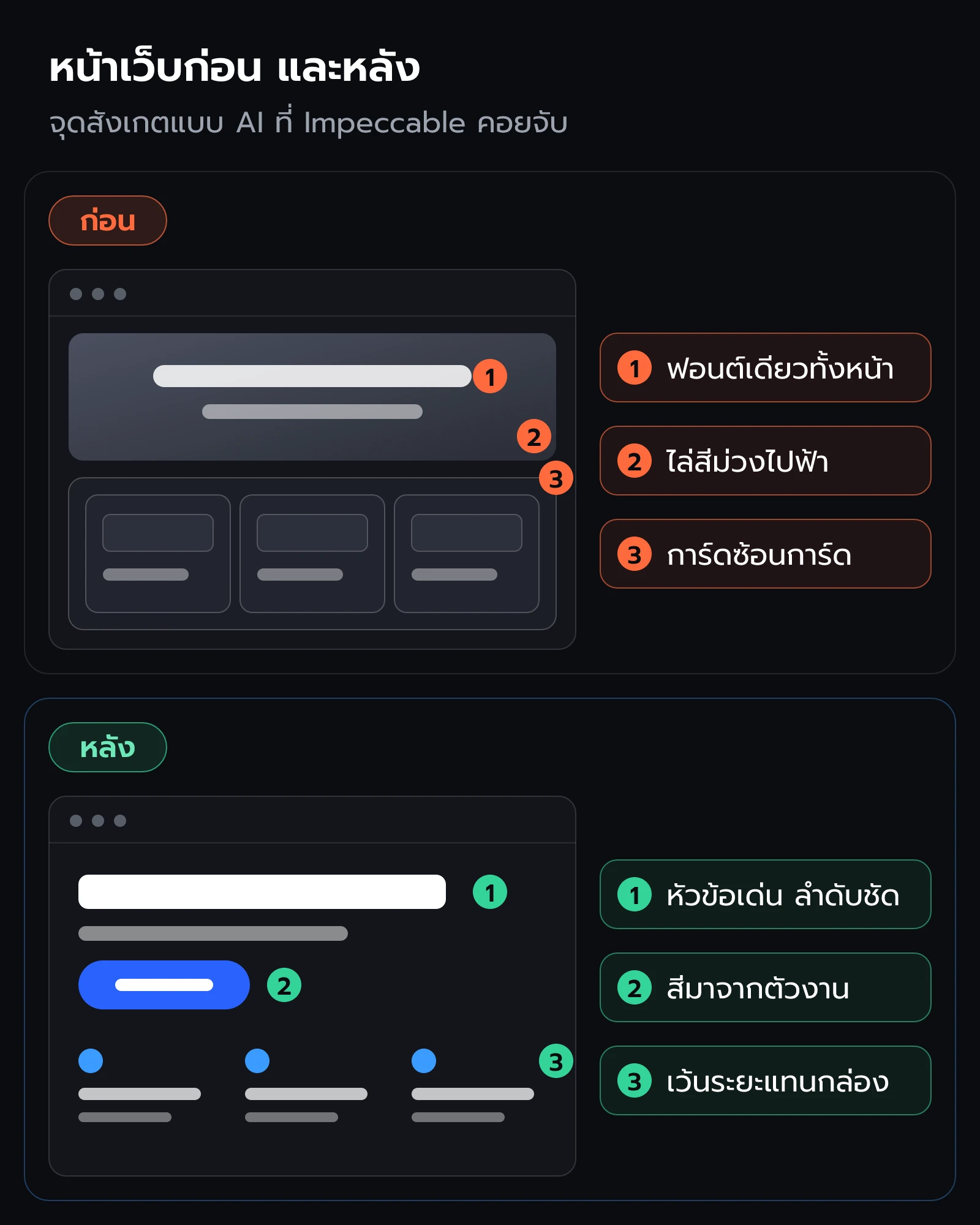Open the เว้นระยะแทนกล่อง note

coord(766,1080)
